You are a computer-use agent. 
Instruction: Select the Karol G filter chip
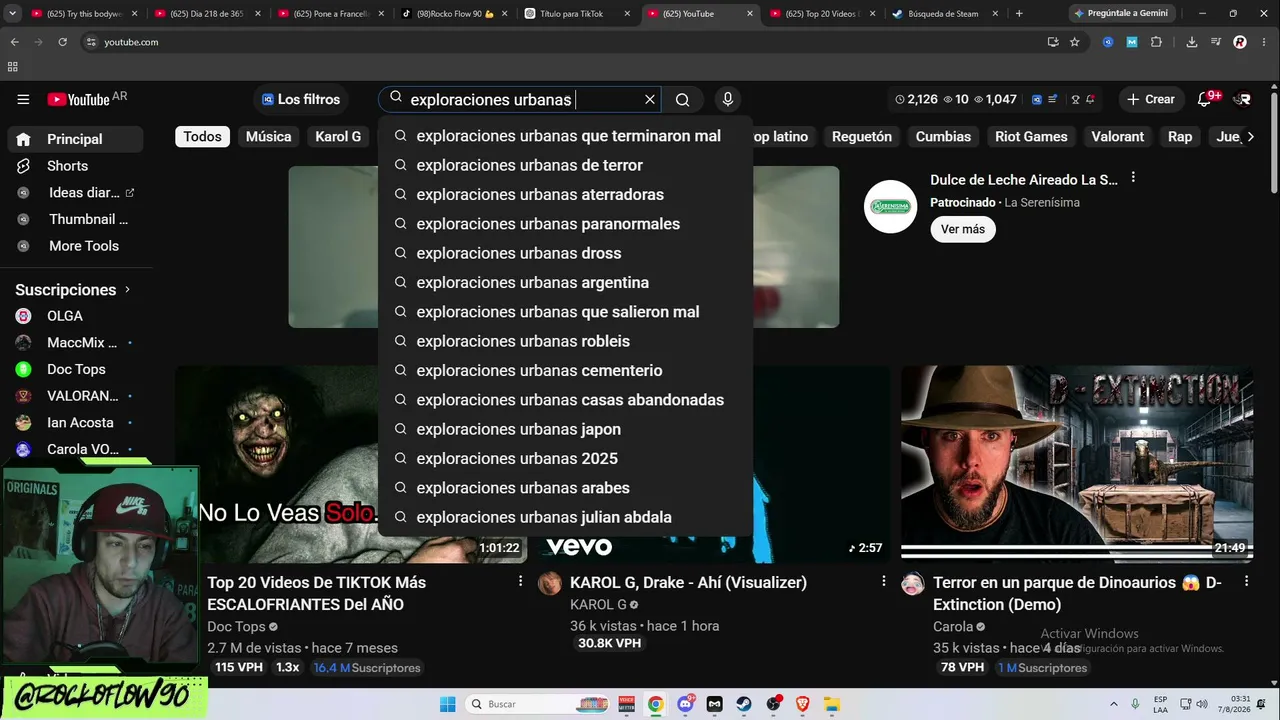pyautogui.click(x=338, y=137)
